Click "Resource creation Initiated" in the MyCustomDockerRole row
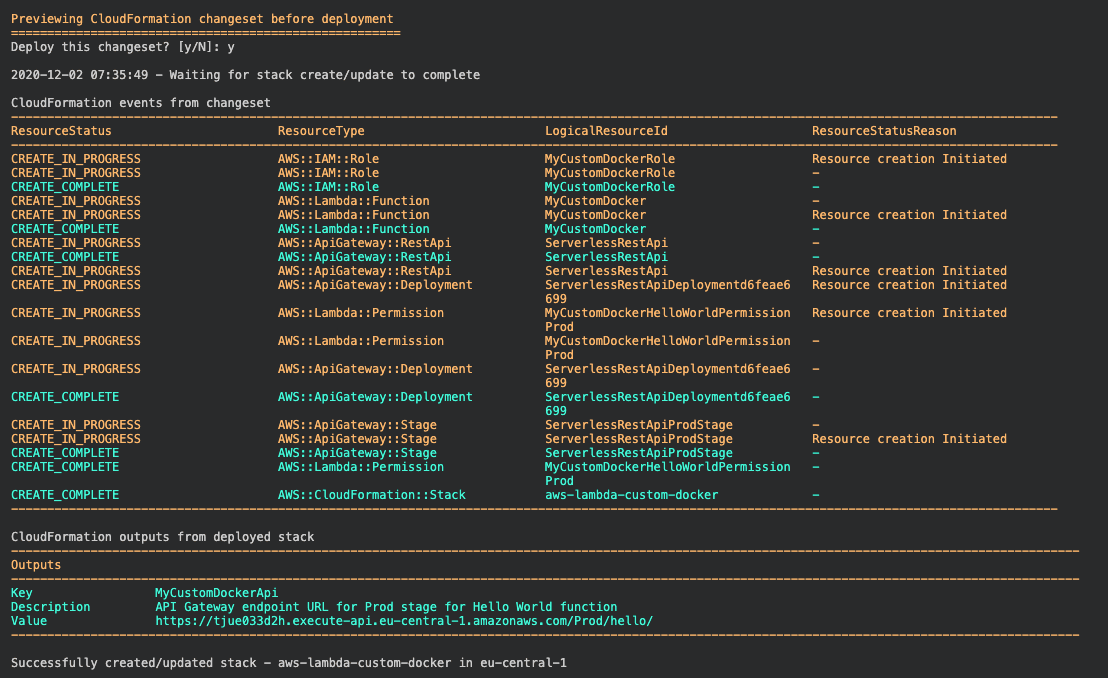 click(x=909, y=159)
